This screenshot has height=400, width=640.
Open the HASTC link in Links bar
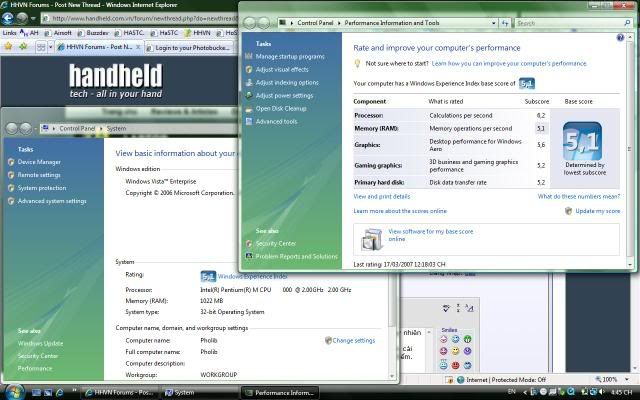[x=129, y=33]
